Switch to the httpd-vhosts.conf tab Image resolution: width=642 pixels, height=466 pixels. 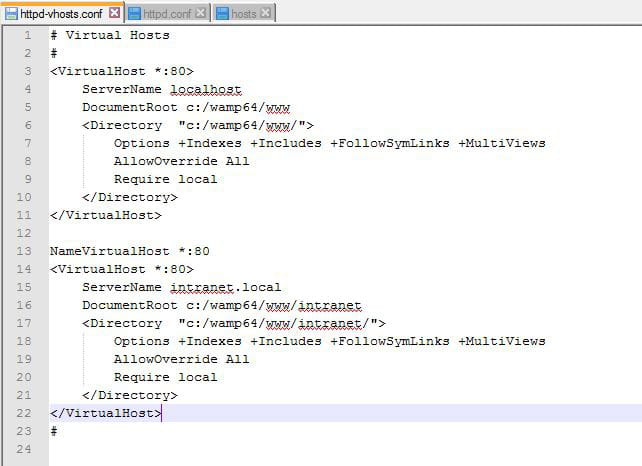coord(62,13)
